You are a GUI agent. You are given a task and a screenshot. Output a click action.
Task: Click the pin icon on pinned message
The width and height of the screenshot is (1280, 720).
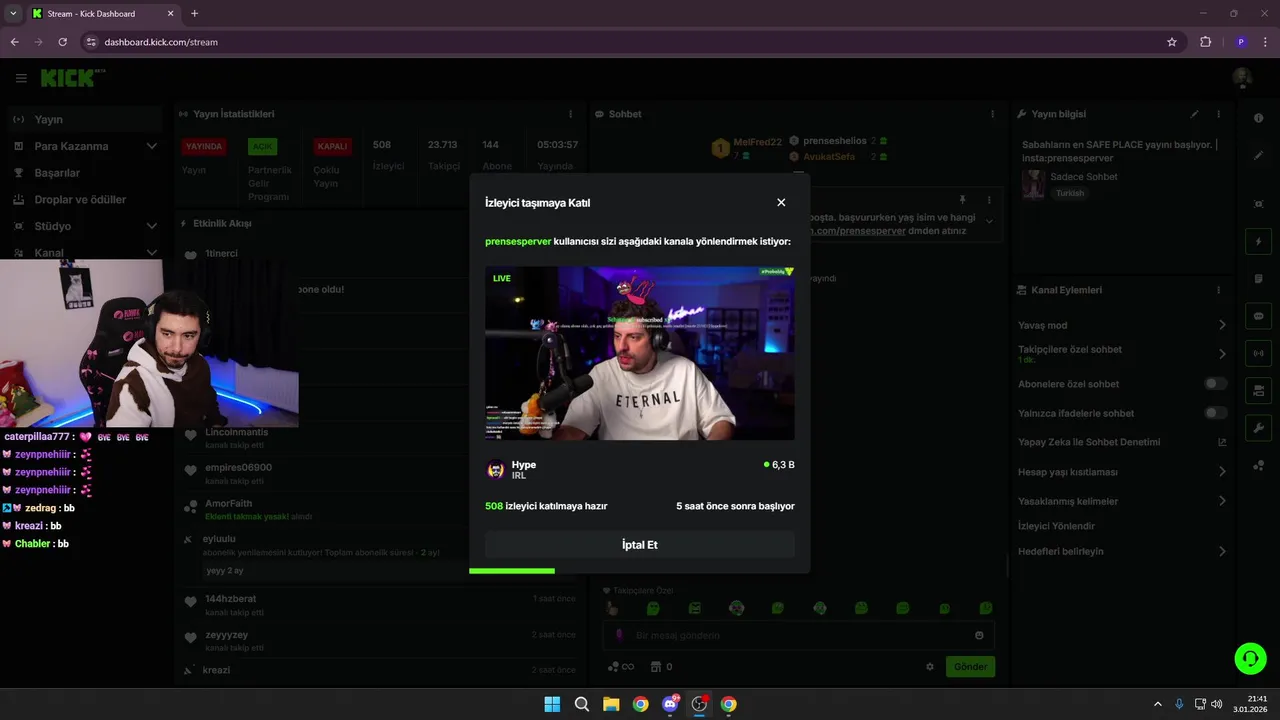point(962,200)
